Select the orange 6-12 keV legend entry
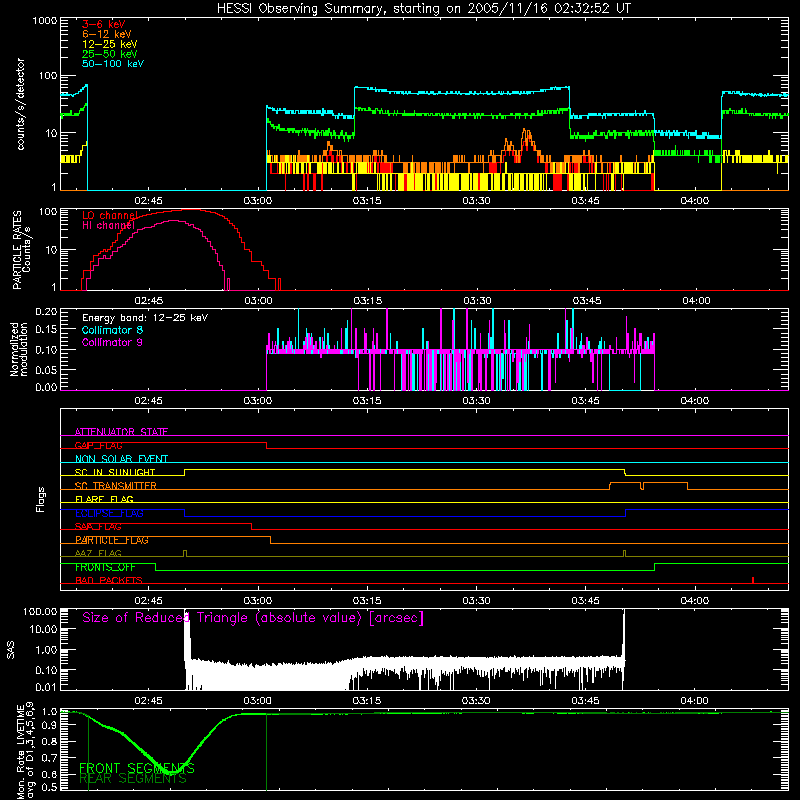The height and width of the screenshot is (800, 800). point(107,34)
